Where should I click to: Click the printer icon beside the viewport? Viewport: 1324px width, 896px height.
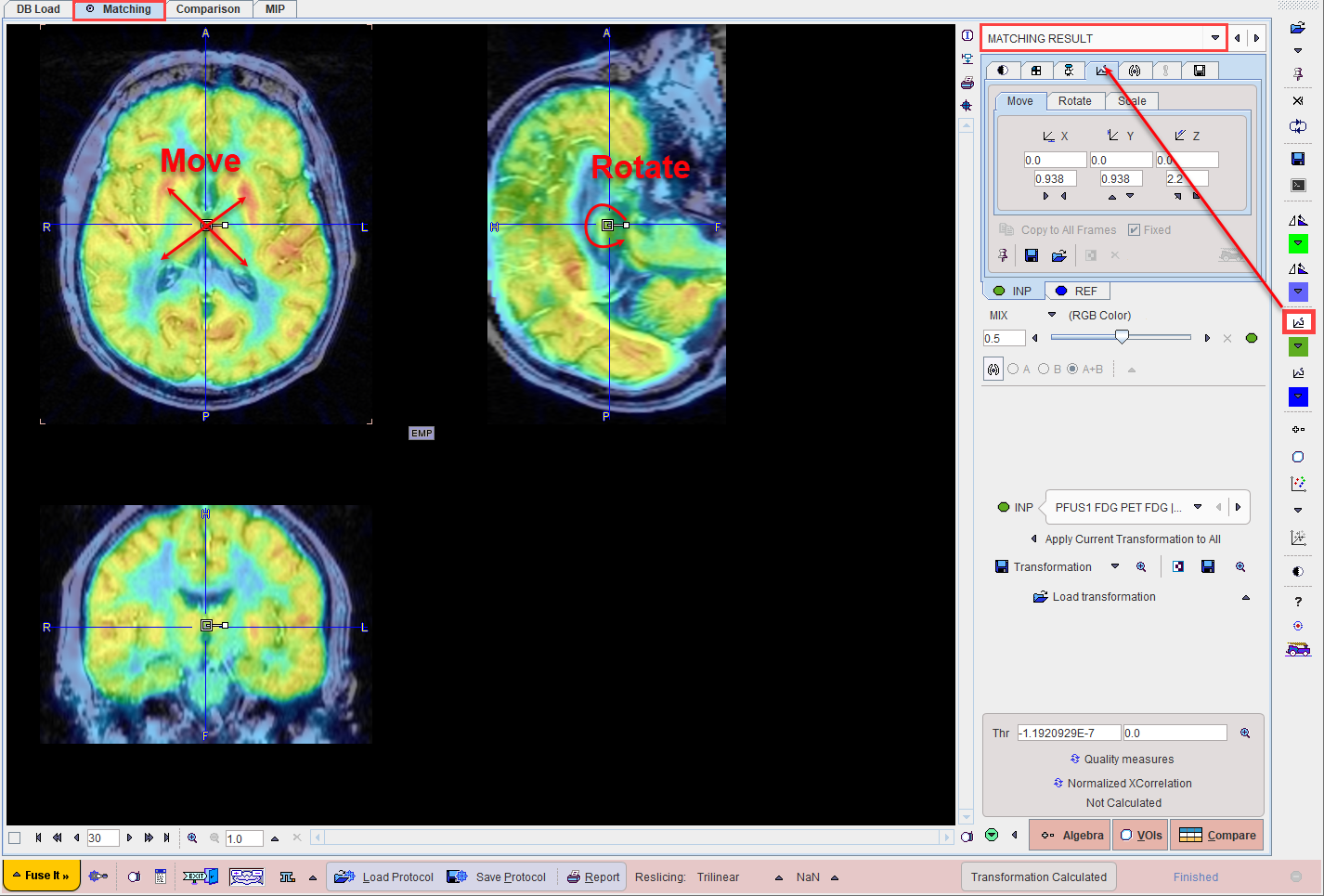(967, 82)
